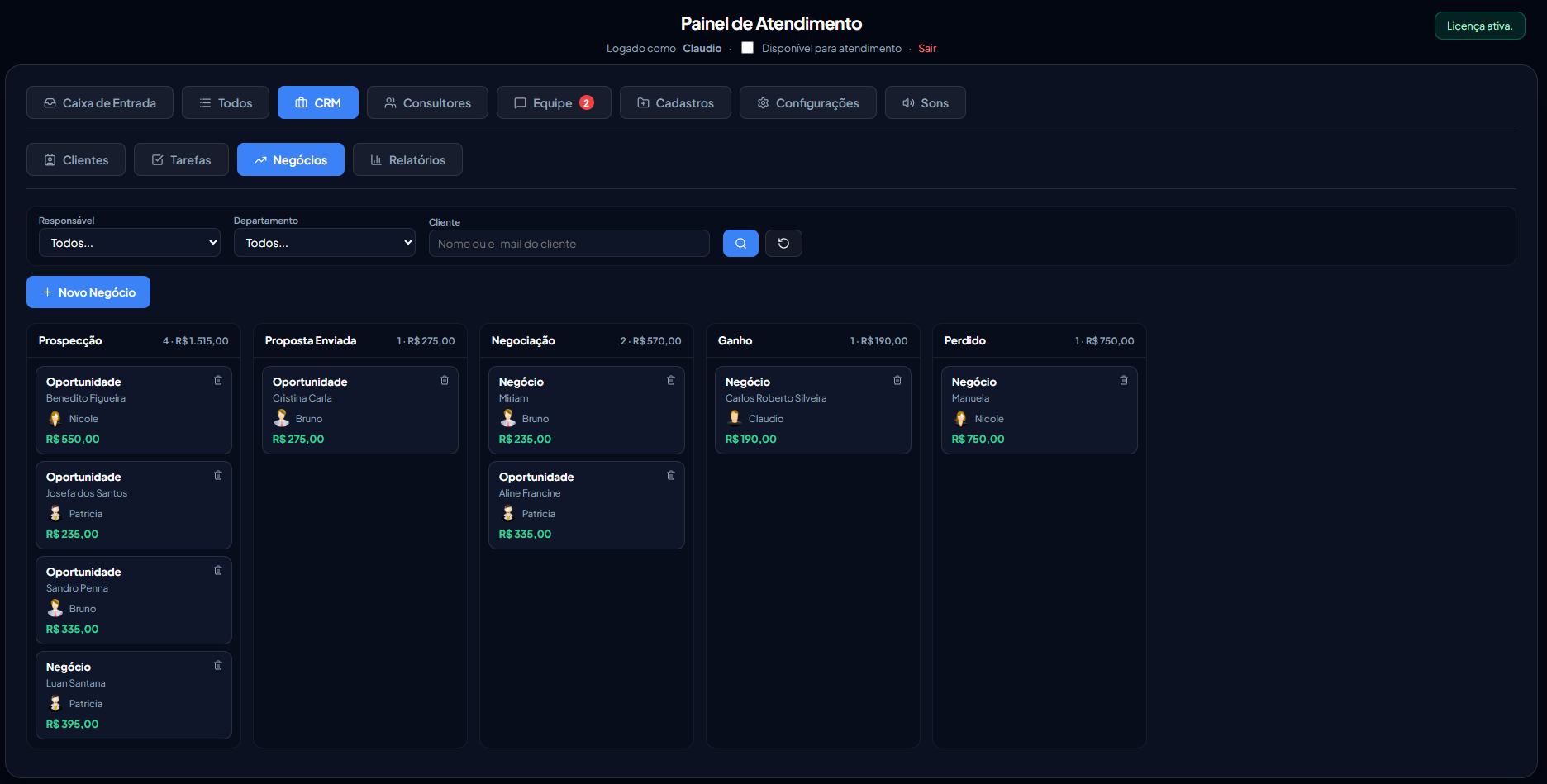Click Patricia's avatar on Luan Santana card
The image size is (1547, 784).
55,703
